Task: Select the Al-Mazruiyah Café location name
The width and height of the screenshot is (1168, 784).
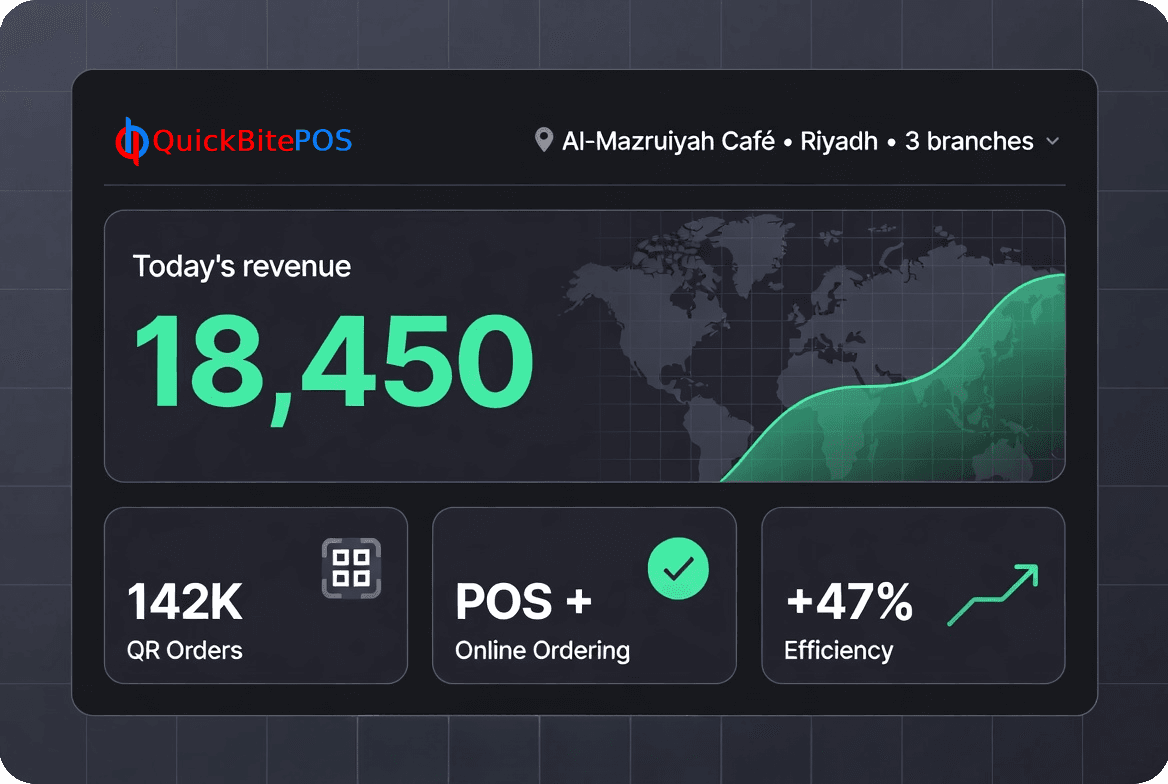Action: pyautogui.click(x=668, y=141)
